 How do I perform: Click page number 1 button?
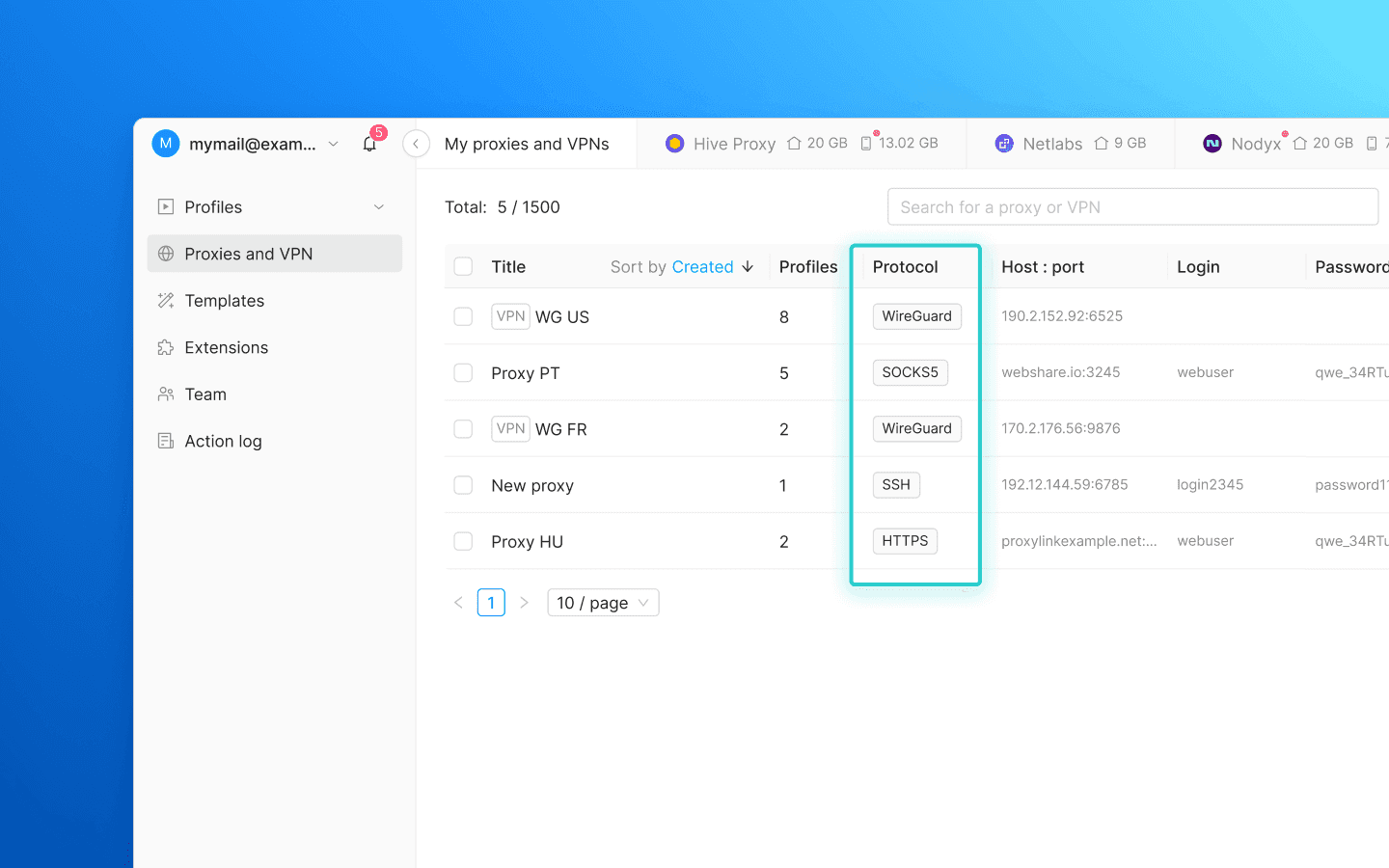491,603
